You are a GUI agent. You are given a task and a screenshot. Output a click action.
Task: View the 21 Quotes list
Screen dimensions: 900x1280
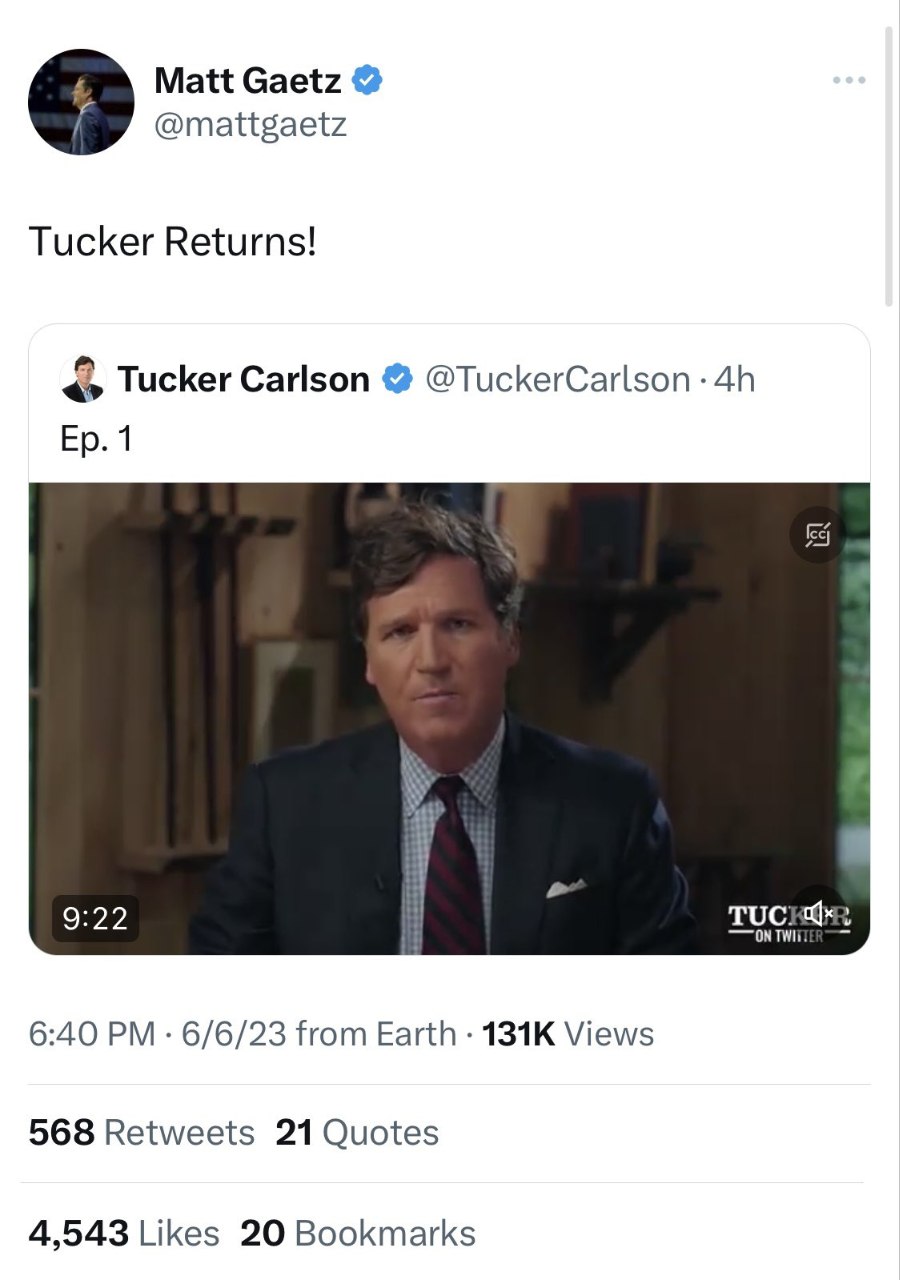[356, 1132]
